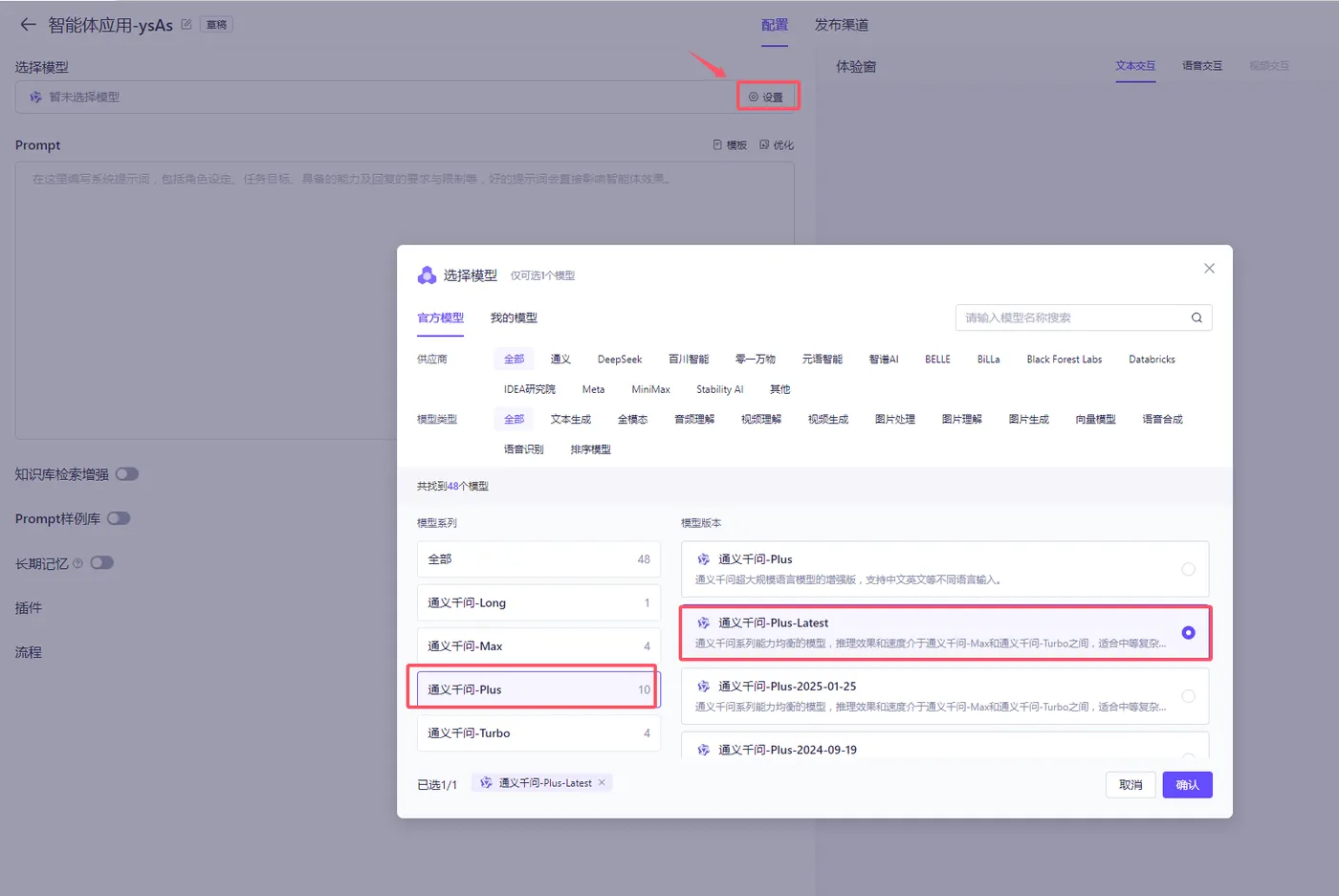
Task: Select the 通义千问-Plus-2025-01-25 radio button
Action: [1188, 696]
